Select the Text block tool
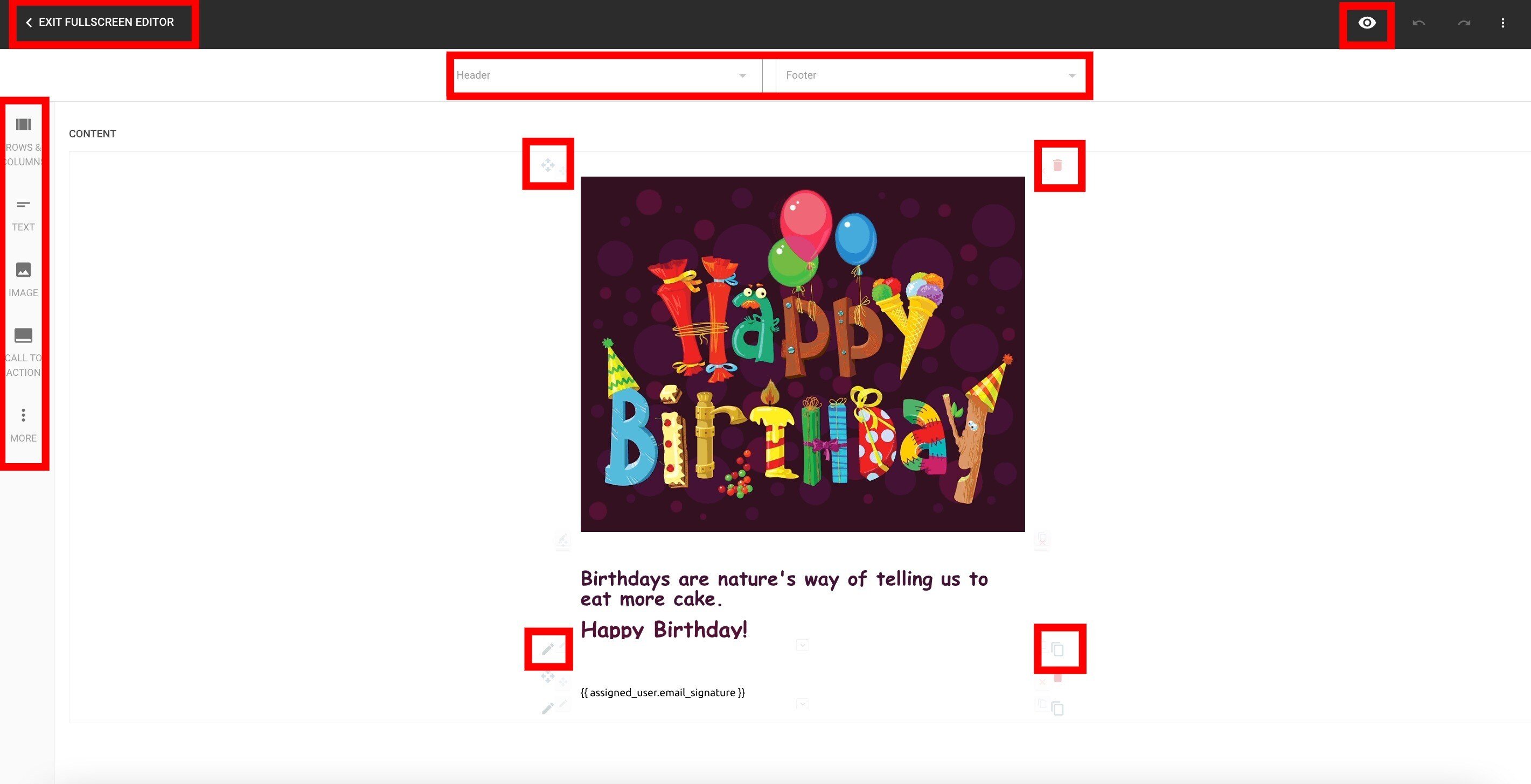1531x784 pixels. pos(23,215)
